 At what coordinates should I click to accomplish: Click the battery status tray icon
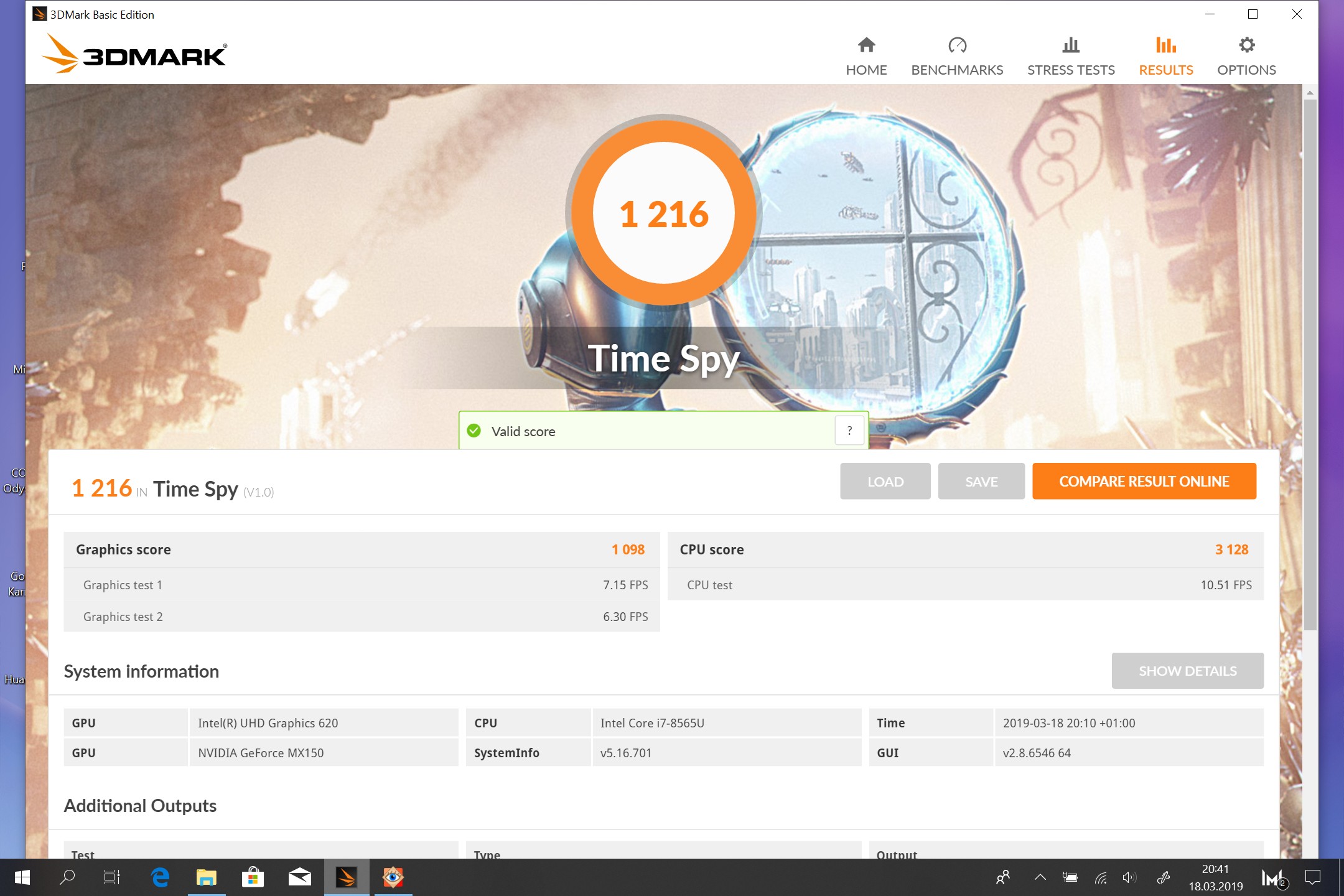(x=1070, y=877)
